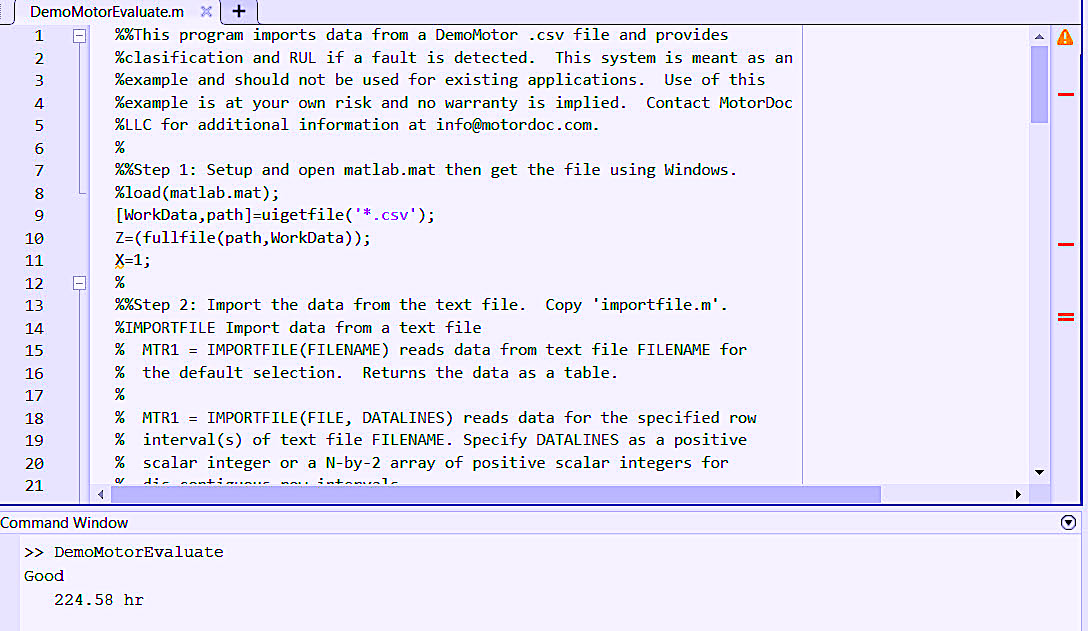This screenshot has width=1088, height=631.
Task: Click the orange code analyzer warning icon
Action: click(x=1065, y=37)
